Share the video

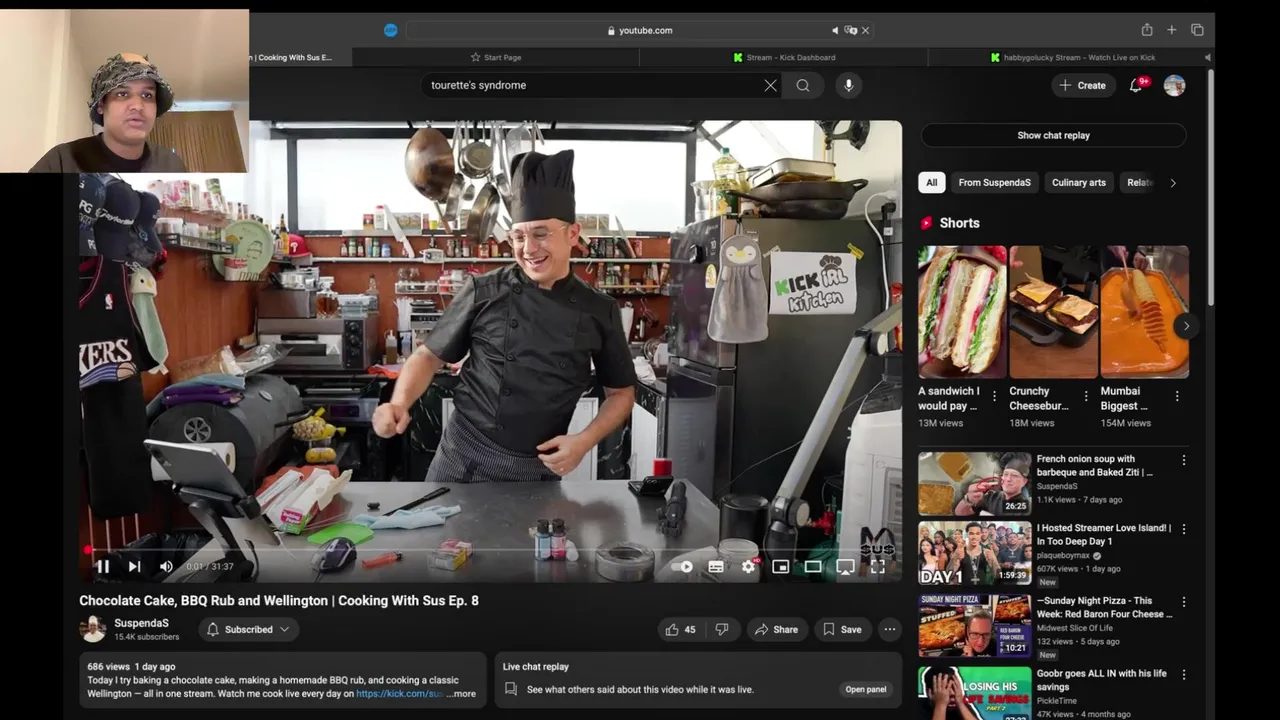pos(776,629)
